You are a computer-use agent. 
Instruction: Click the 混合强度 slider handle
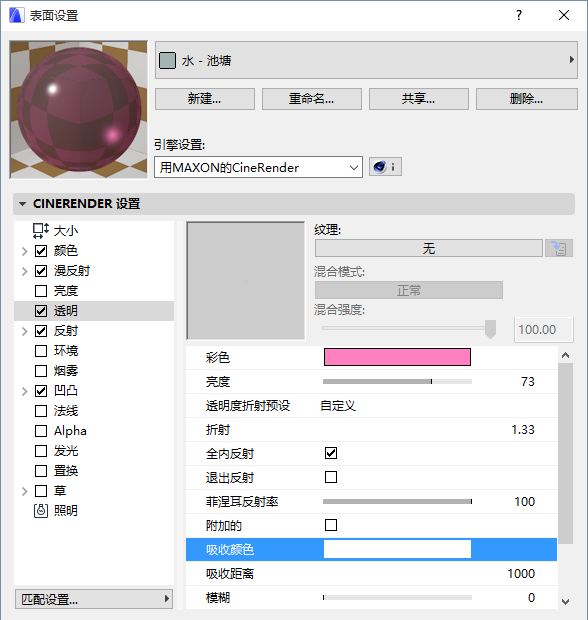pos(490,329)
